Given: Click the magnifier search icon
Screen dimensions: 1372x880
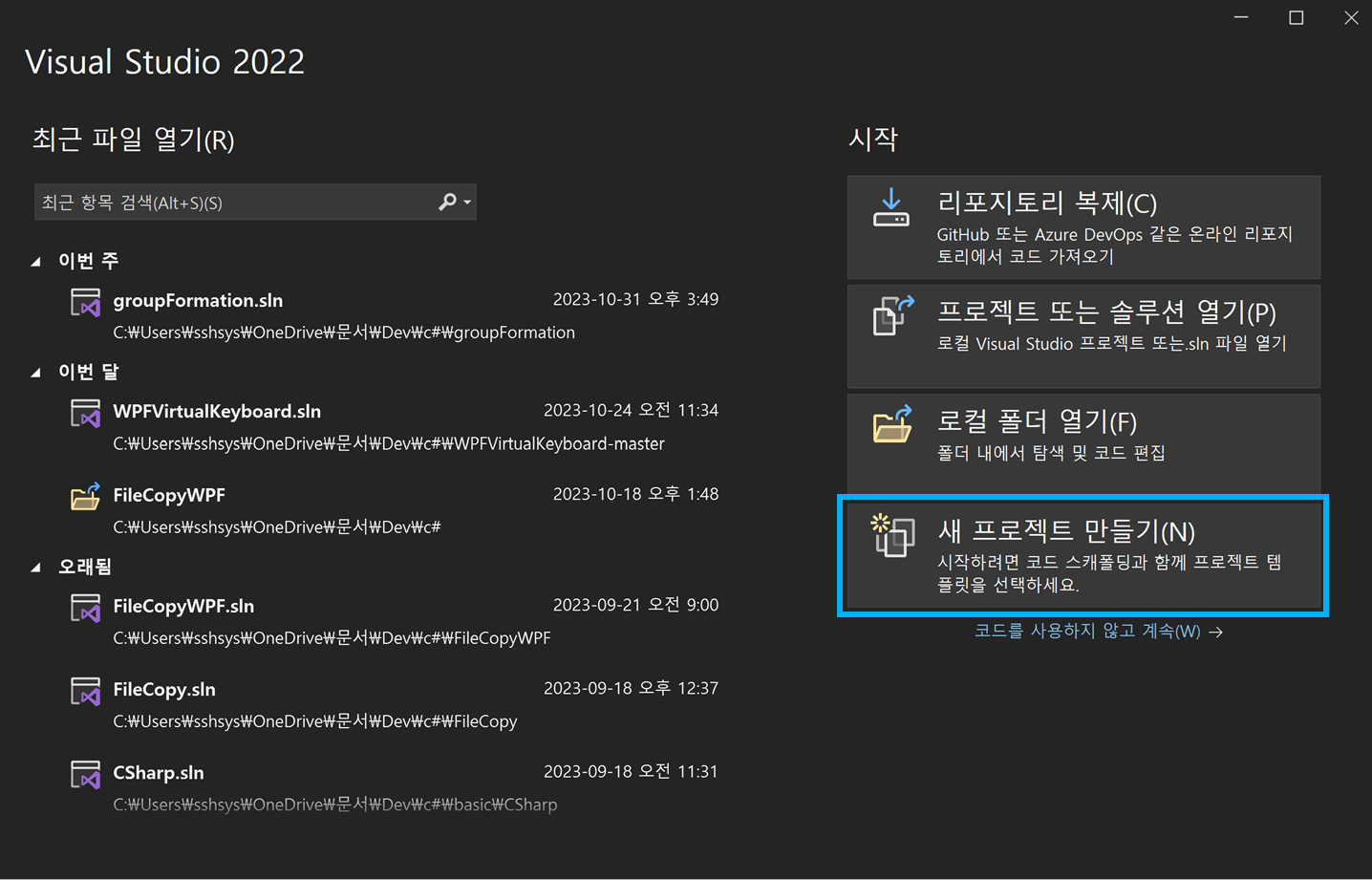Looking at the screenshot, I should [x=446, y=202].
